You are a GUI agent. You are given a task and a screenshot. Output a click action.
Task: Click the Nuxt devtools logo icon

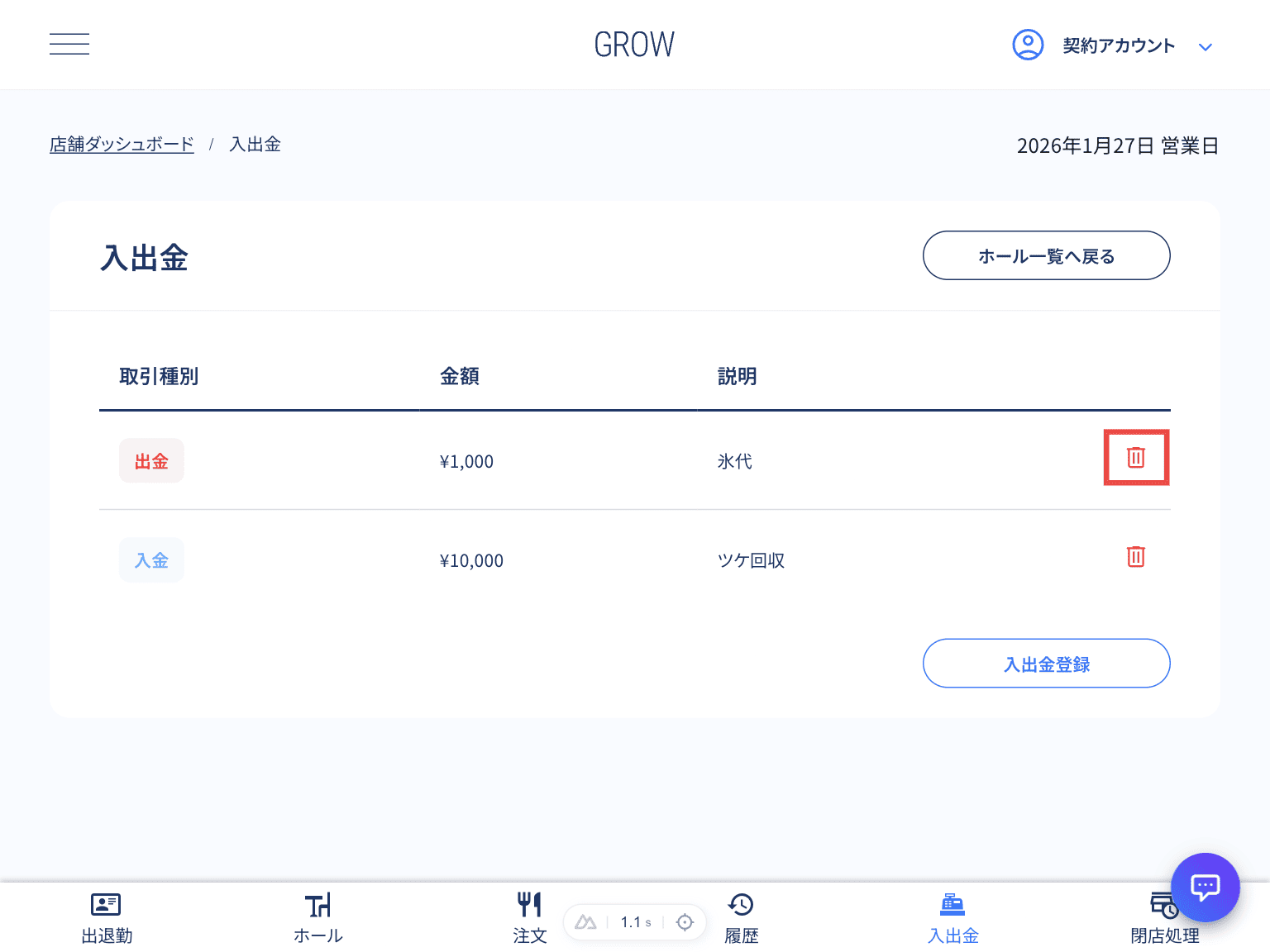(585, 922)
